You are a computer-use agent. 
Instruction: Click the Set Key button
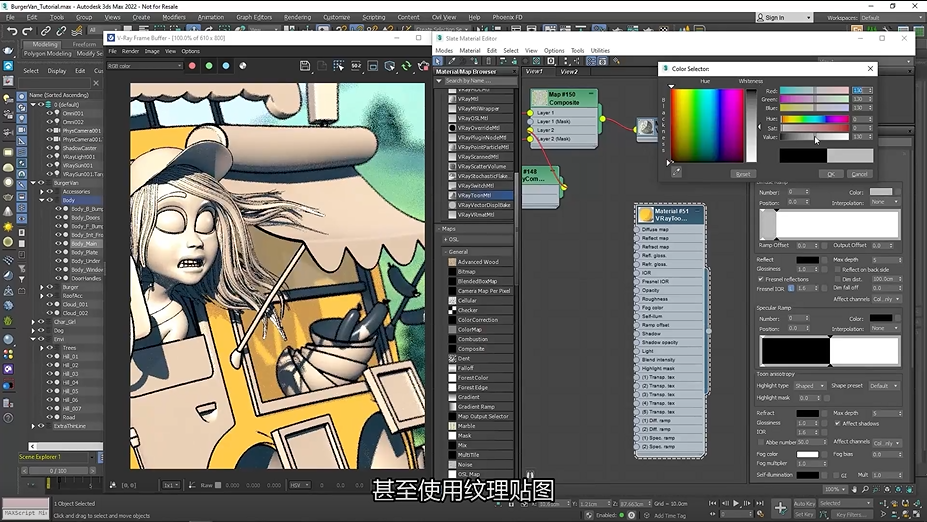pyautogui.click(x=803, y=514)
